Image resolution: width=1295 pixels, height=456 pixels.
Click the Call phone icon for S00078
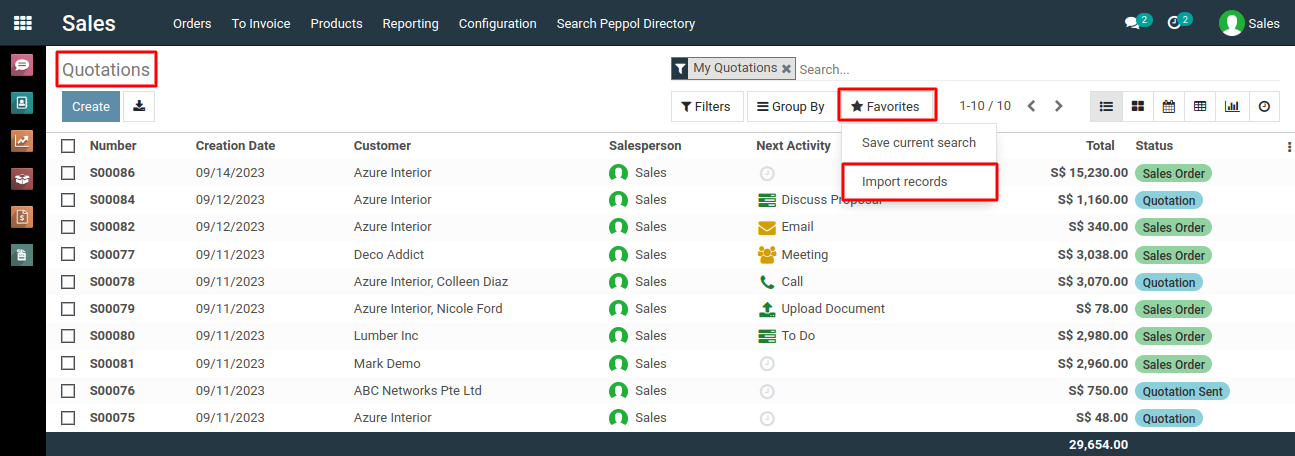(x=767, y=282)
